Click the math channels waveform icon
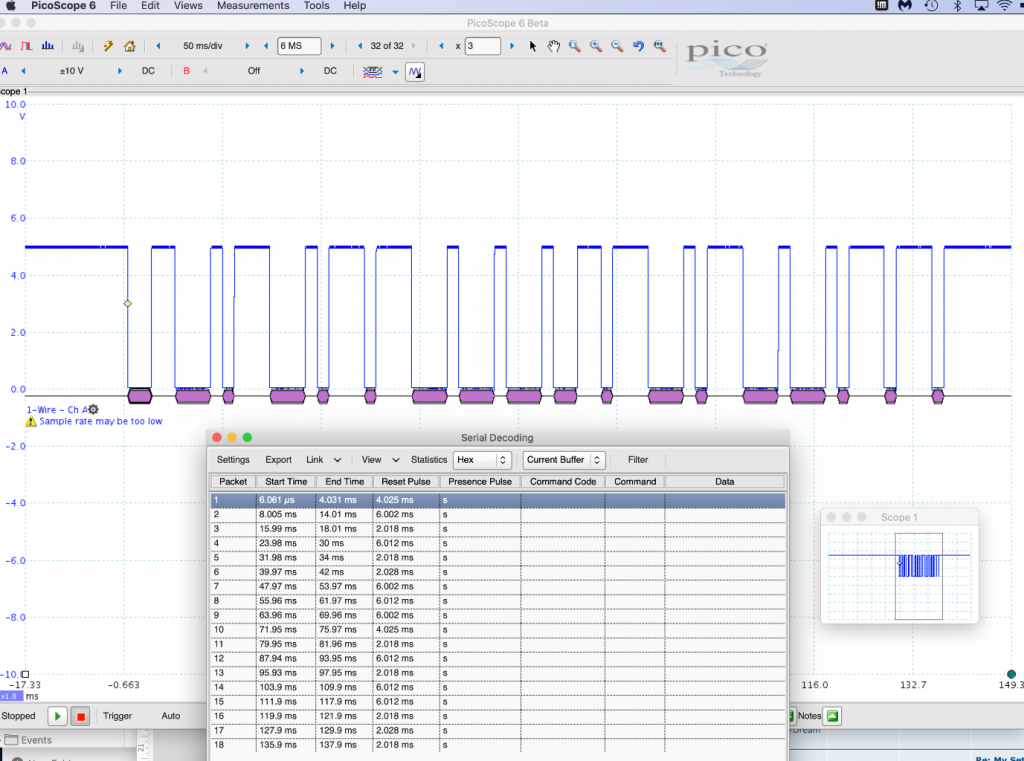This screenshot has width=1024, height=761. click(415, 72)
